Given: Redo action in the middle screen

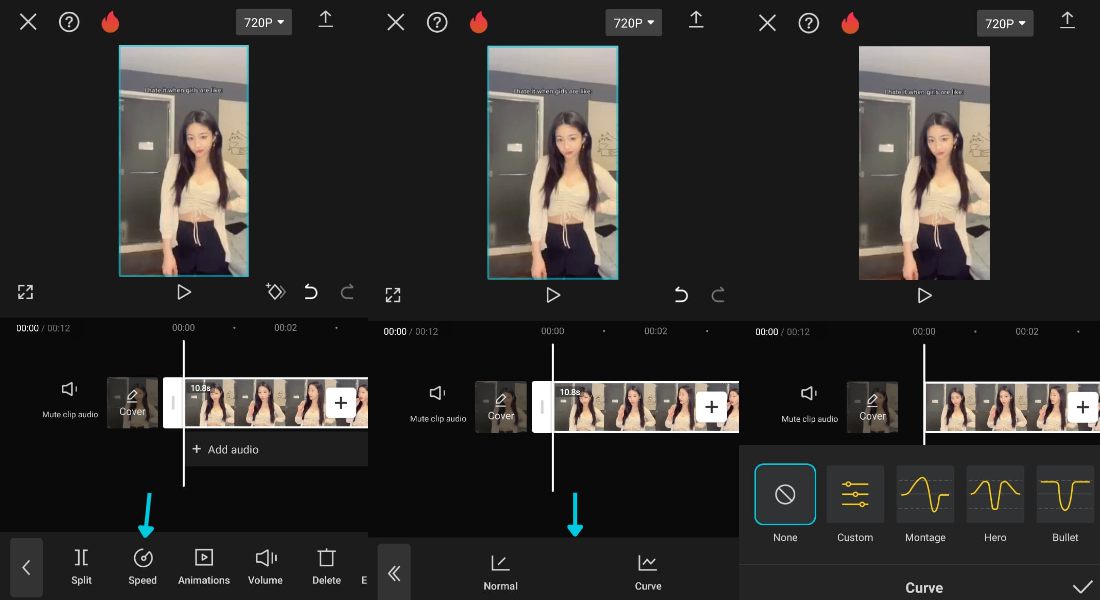Looking at the screenshot, I should point(718,295).
